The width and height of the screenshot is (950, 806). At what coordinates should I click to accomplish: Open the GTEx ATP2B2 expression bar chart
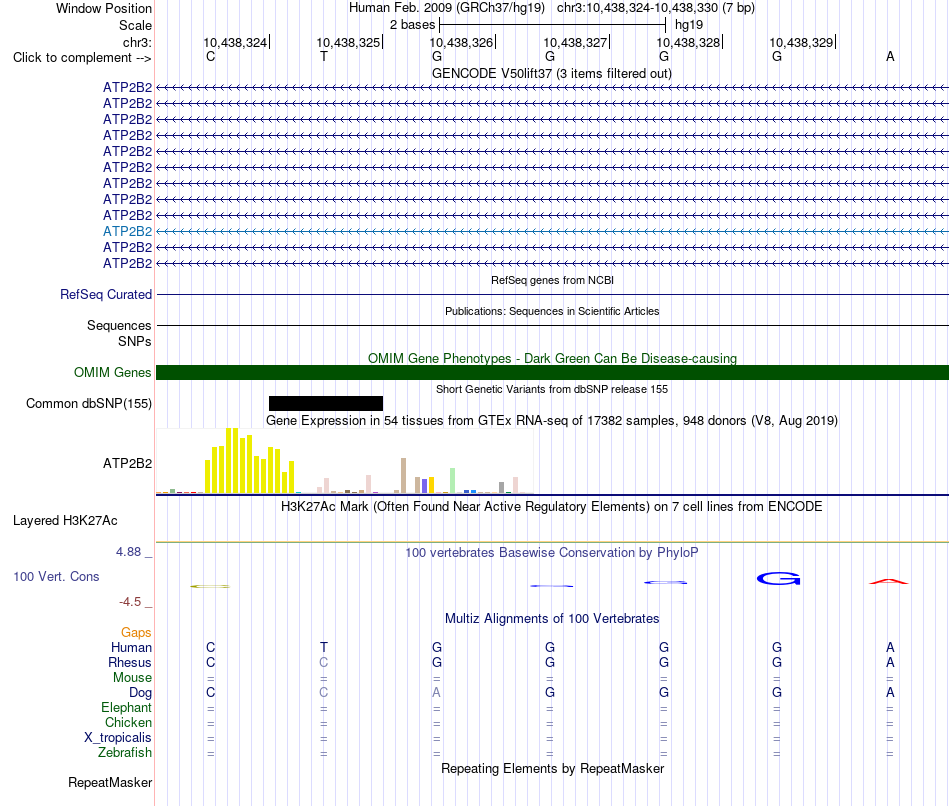tap(344, 461)
